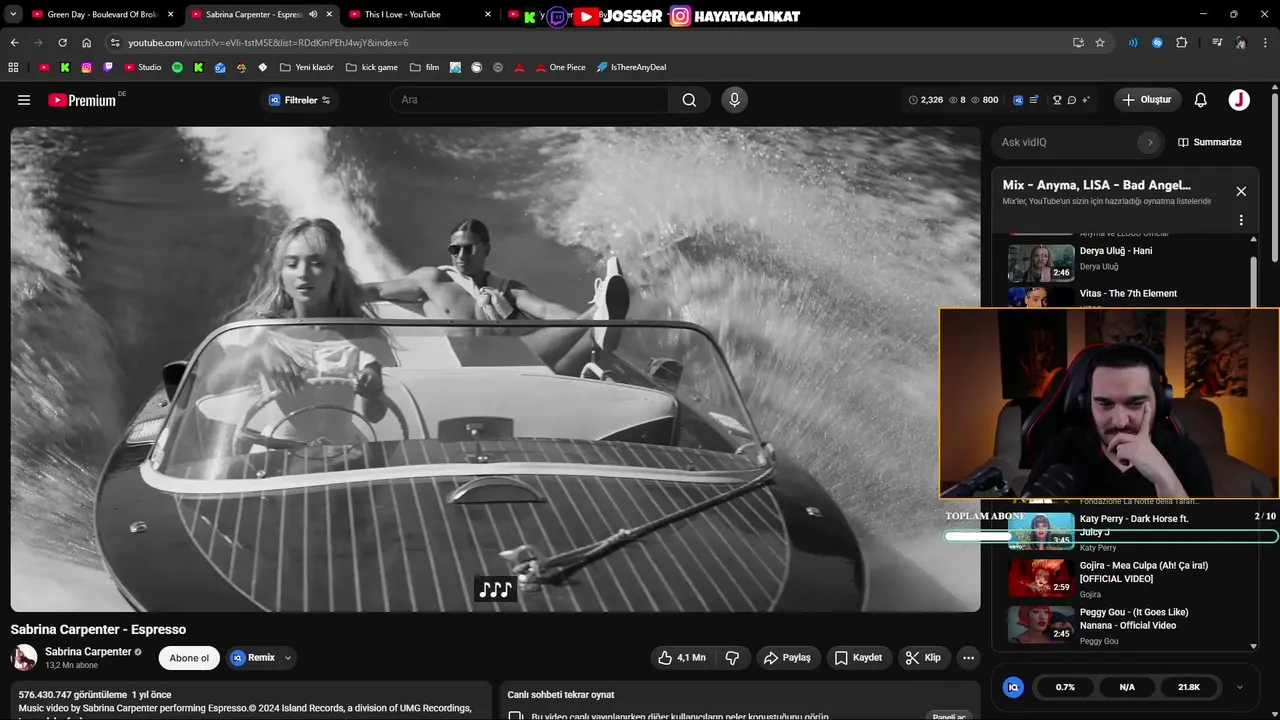
Task: Click the Klip clip button
Action: 923,658
